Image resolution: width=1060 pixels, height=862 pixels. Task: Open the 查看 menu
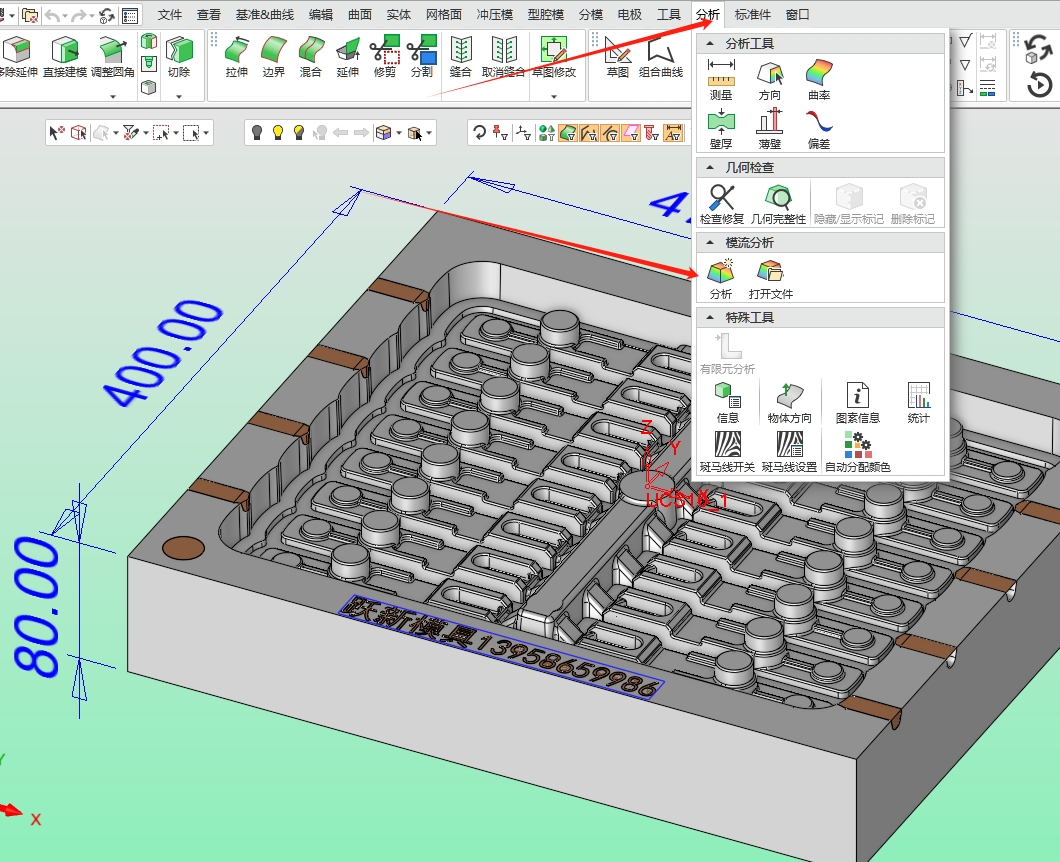[209, 14]
